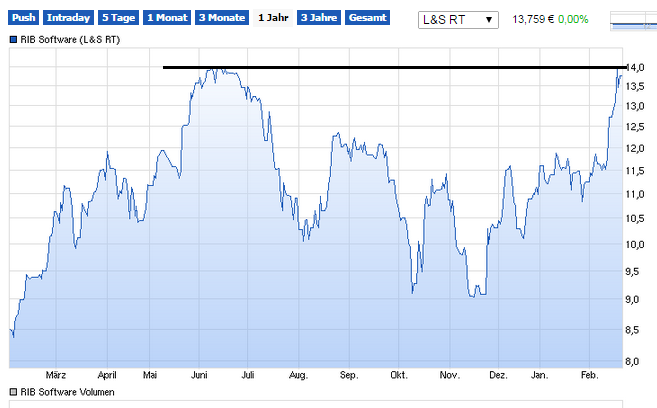The width and height of the screenshot is (657, 408).
Task: Click the green 0.00% change value
Action: [574, 19]
